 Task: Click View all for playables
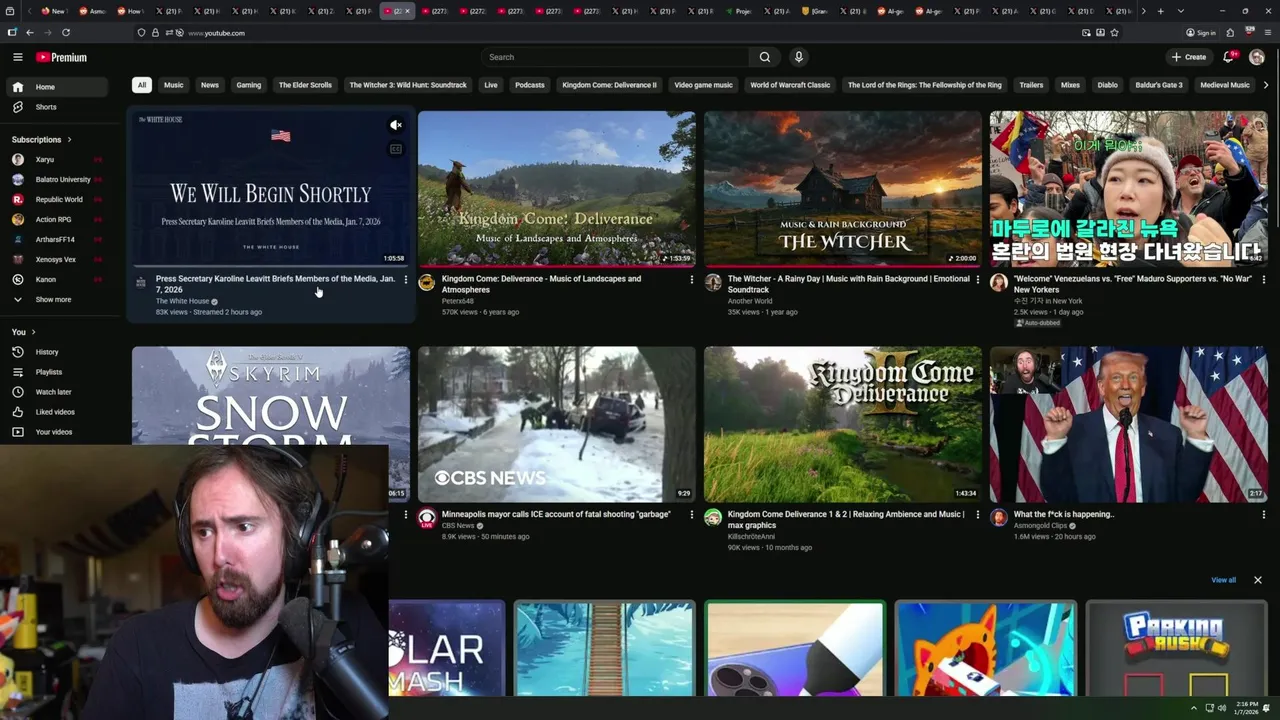tap(1223, 580)
